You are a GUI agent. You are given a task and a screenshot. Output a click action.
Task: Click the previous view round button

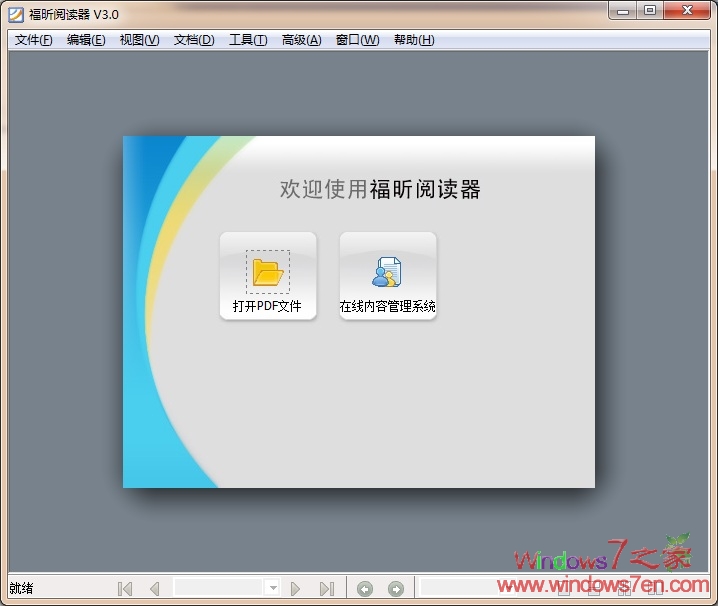coord(365,589)
